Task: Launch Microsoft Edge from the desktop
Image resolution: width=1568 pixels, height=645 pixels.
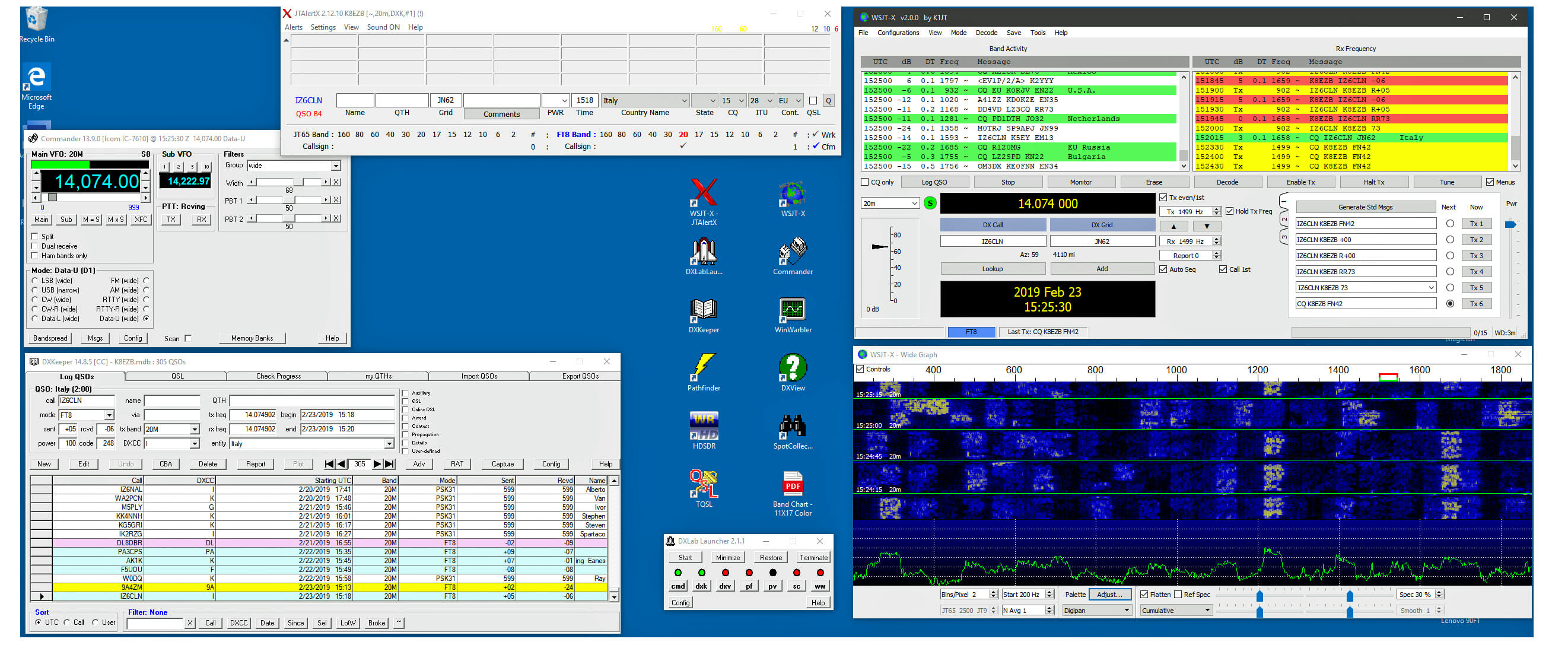Action: pos(37,87)
